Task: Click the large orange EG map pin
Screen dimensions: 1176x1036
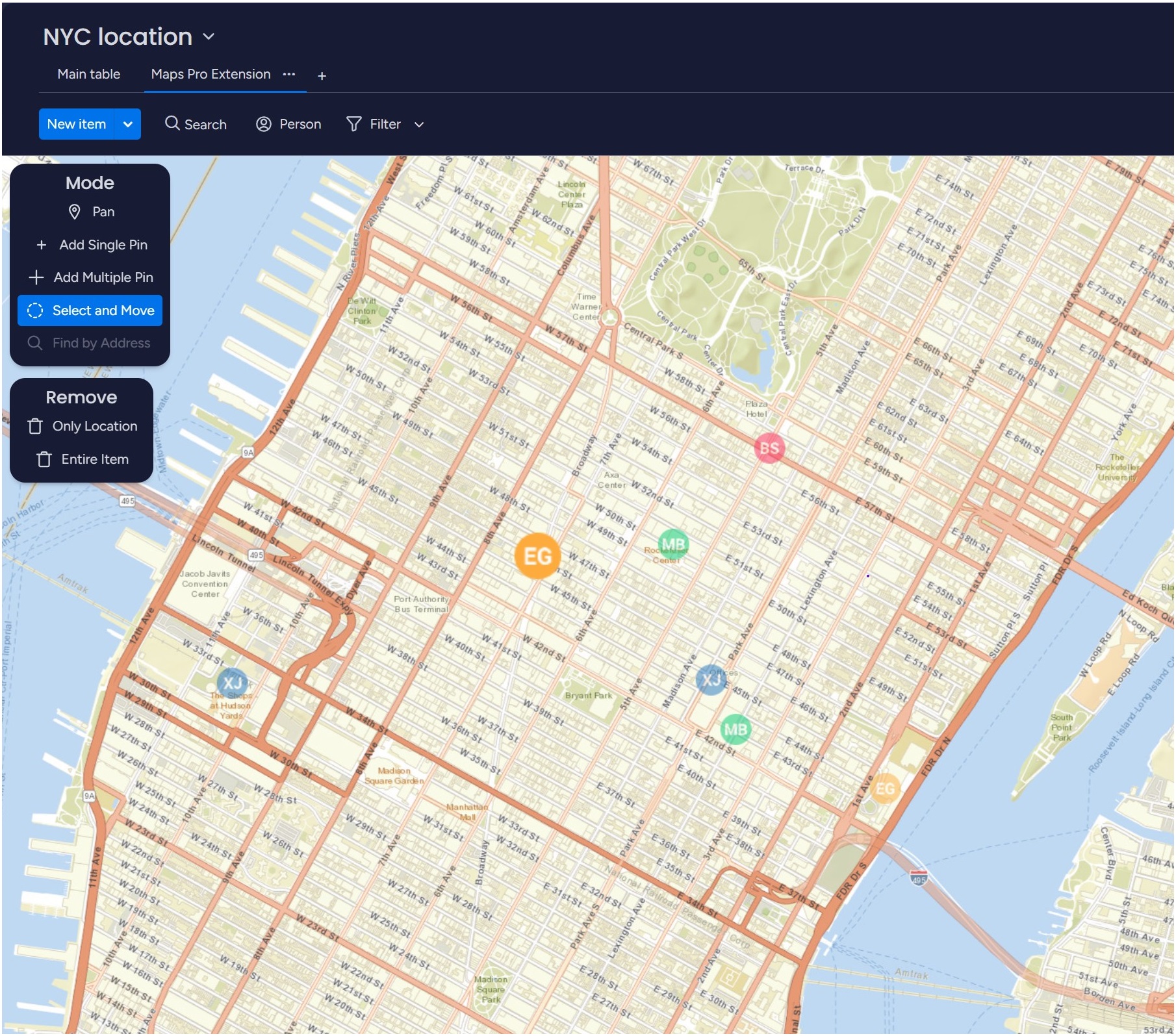Action: [537, 556]
